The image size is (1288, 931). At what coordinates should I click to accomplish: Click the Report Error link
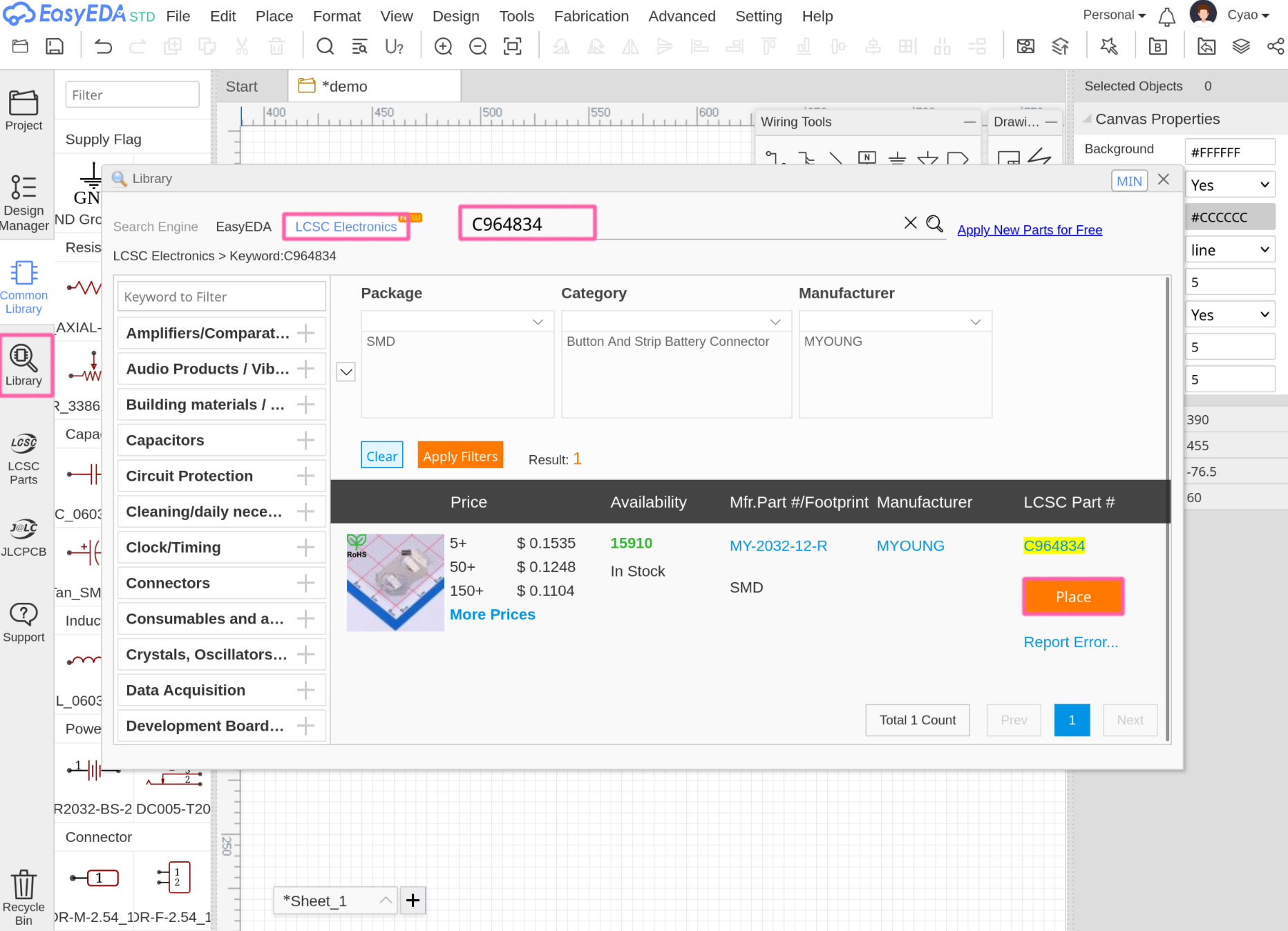1070,642
